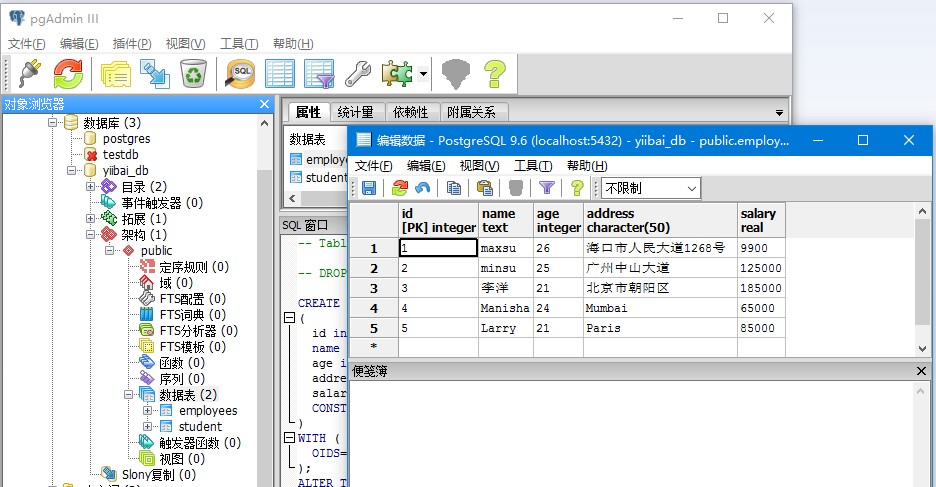Image resolution: width=936 pixels, height=487 pixels.
Task: Click the connect to server plug icon
Action: 30,74
